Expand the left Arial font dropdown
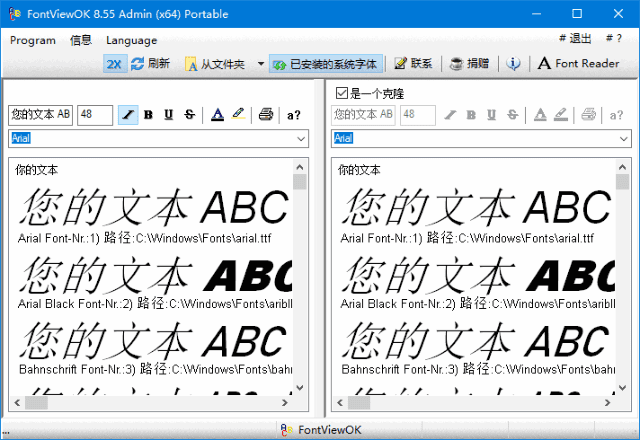This screenshot has height=440, width=640. [x=301, y=138]
